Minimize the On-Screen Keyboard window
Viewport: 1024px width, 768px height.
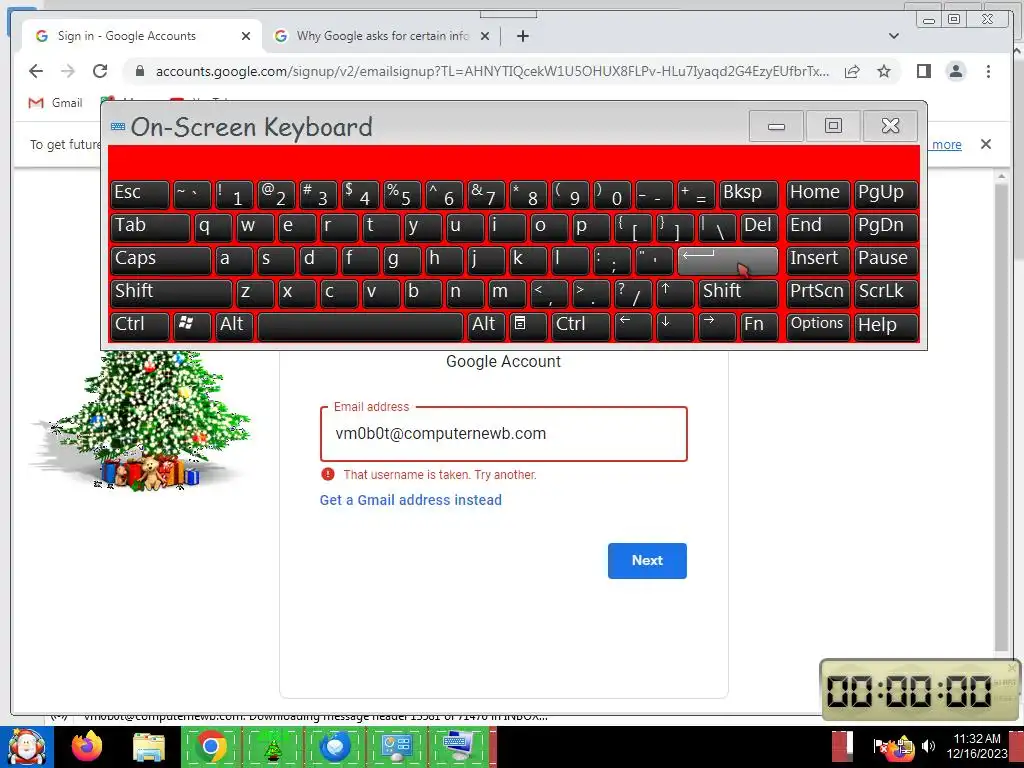pos(776,125)
